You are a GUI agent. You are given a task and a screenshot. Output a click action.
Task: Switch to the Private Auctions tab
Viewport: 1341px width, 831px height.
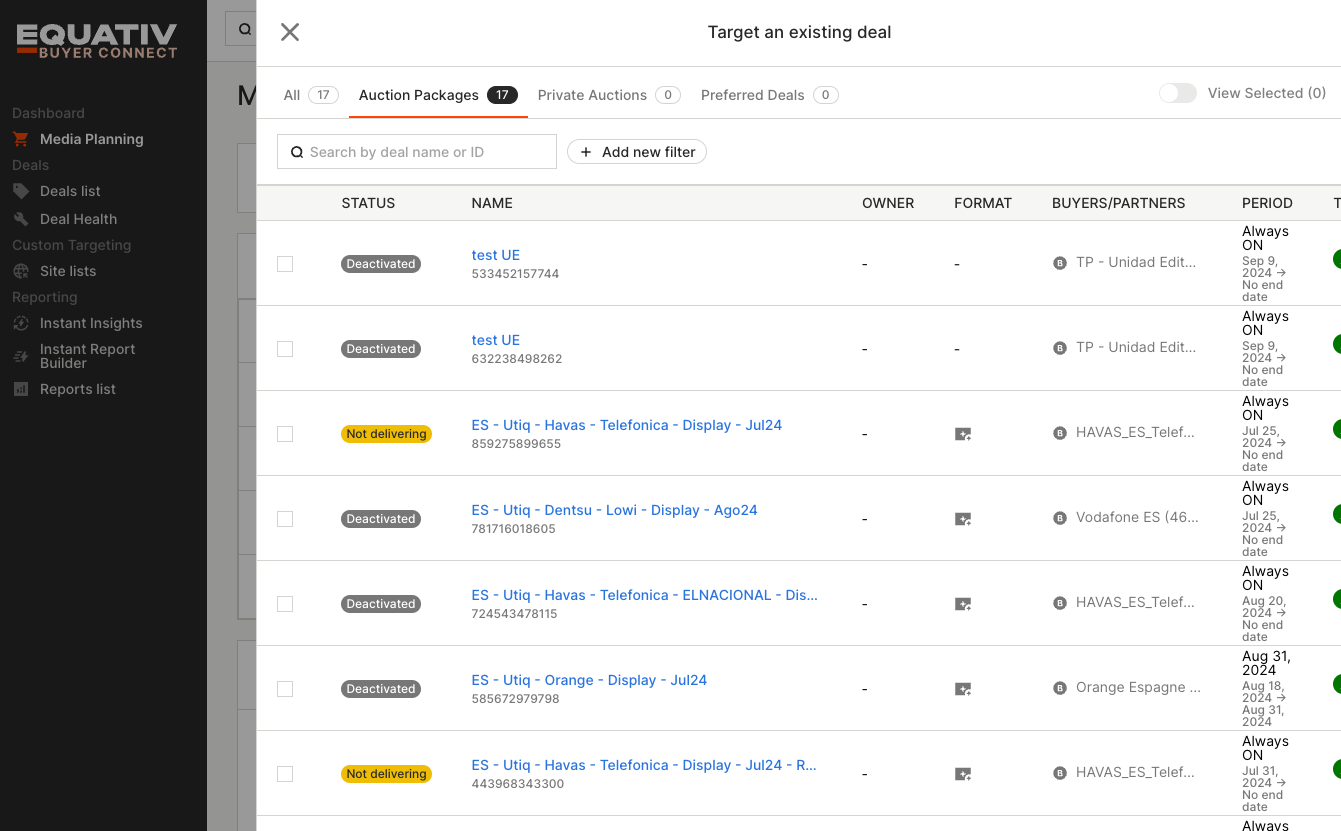(x=592, y=95)
